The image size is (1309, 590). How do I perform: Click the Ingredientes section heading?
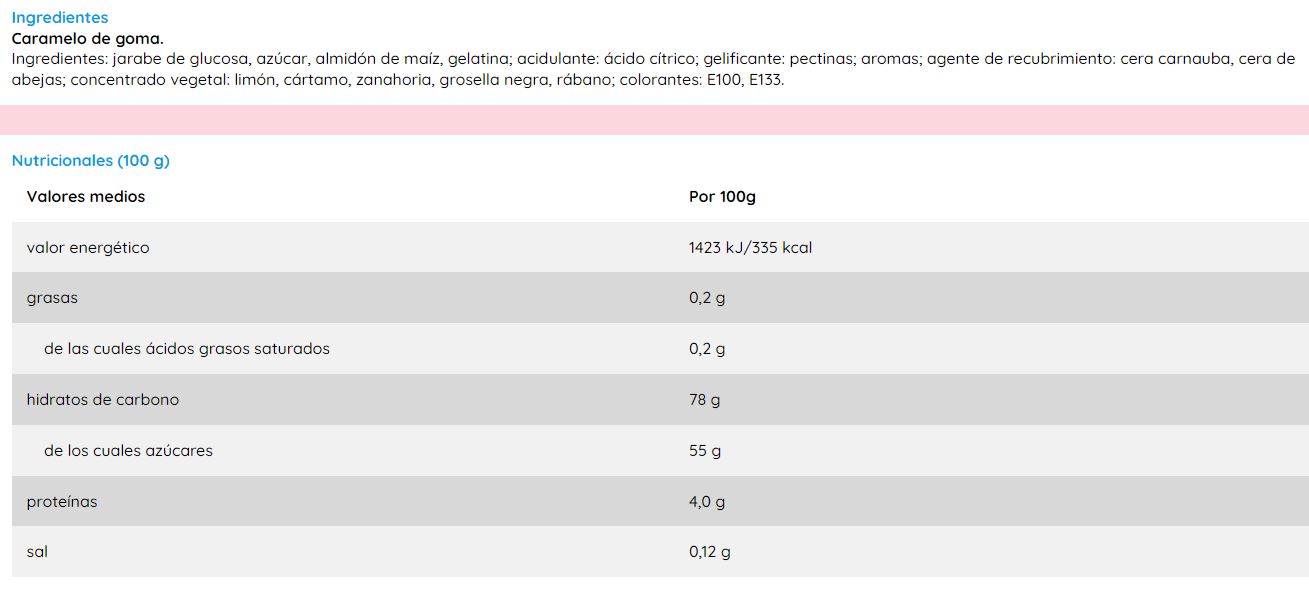click(60, 18)
